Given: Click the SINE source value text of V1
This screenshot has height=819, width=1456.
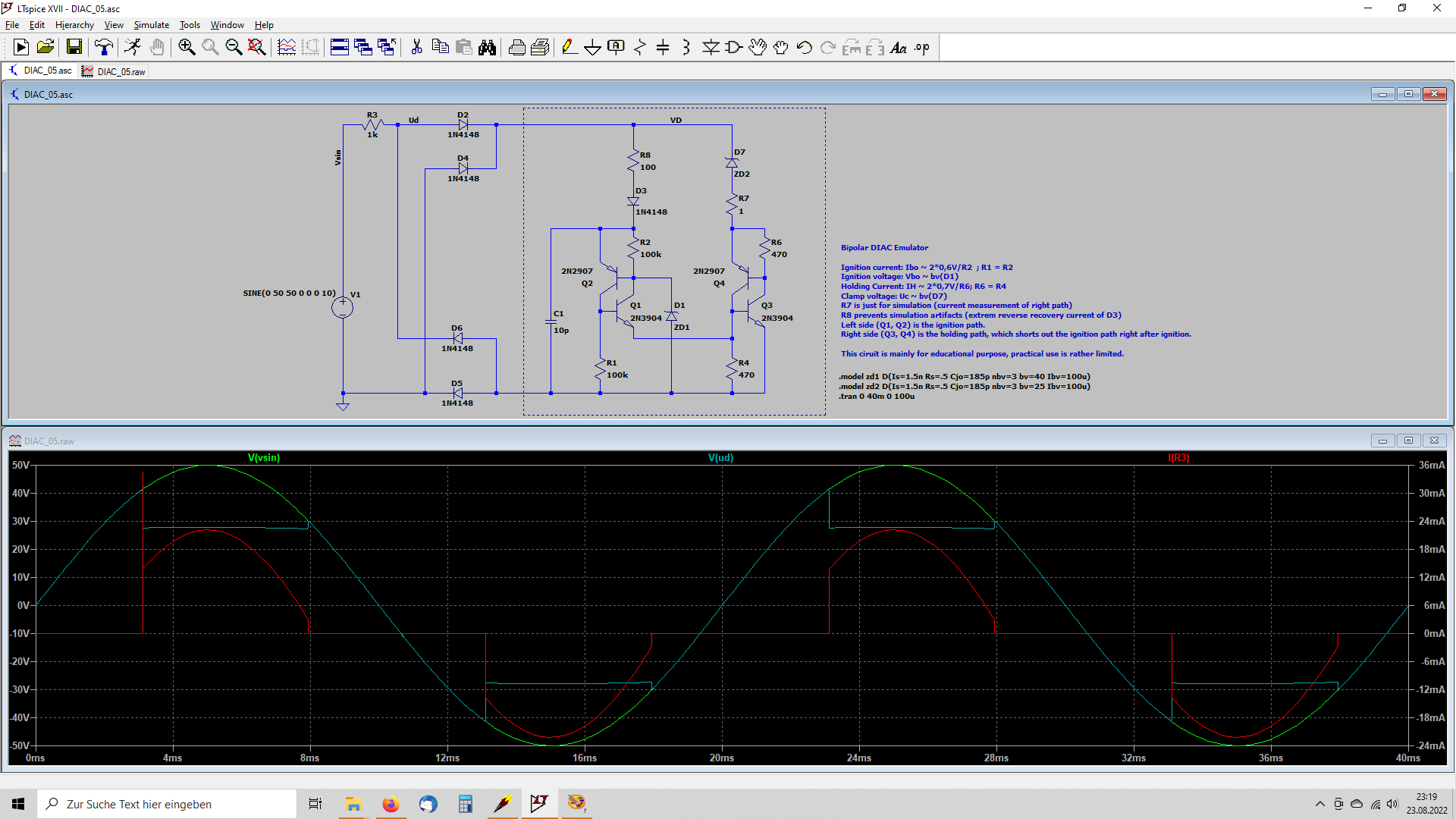Looking at the screenshot, I should [289, 293].
